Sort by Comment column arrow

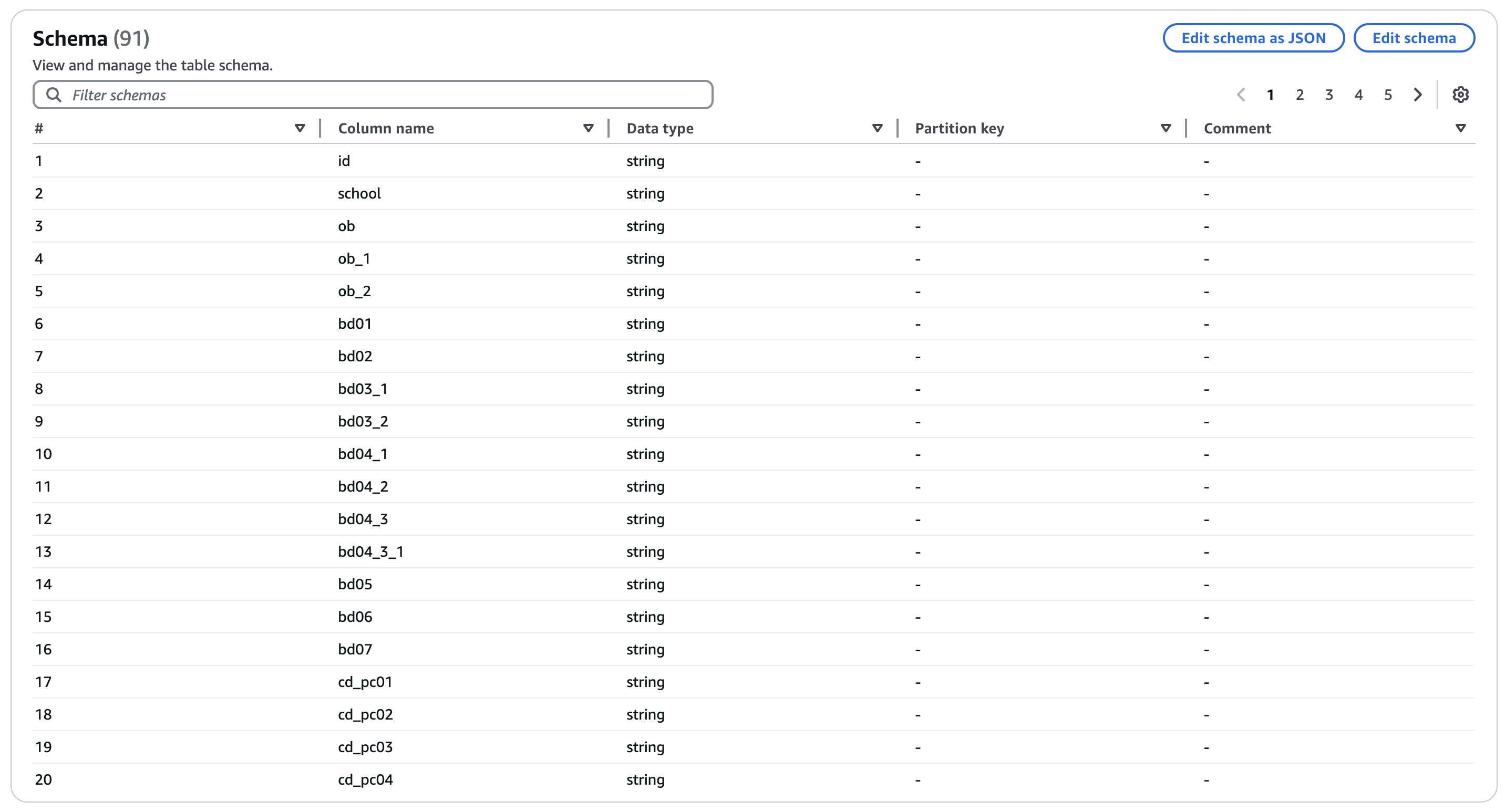pyautogui.click(x=1460, y=129)
